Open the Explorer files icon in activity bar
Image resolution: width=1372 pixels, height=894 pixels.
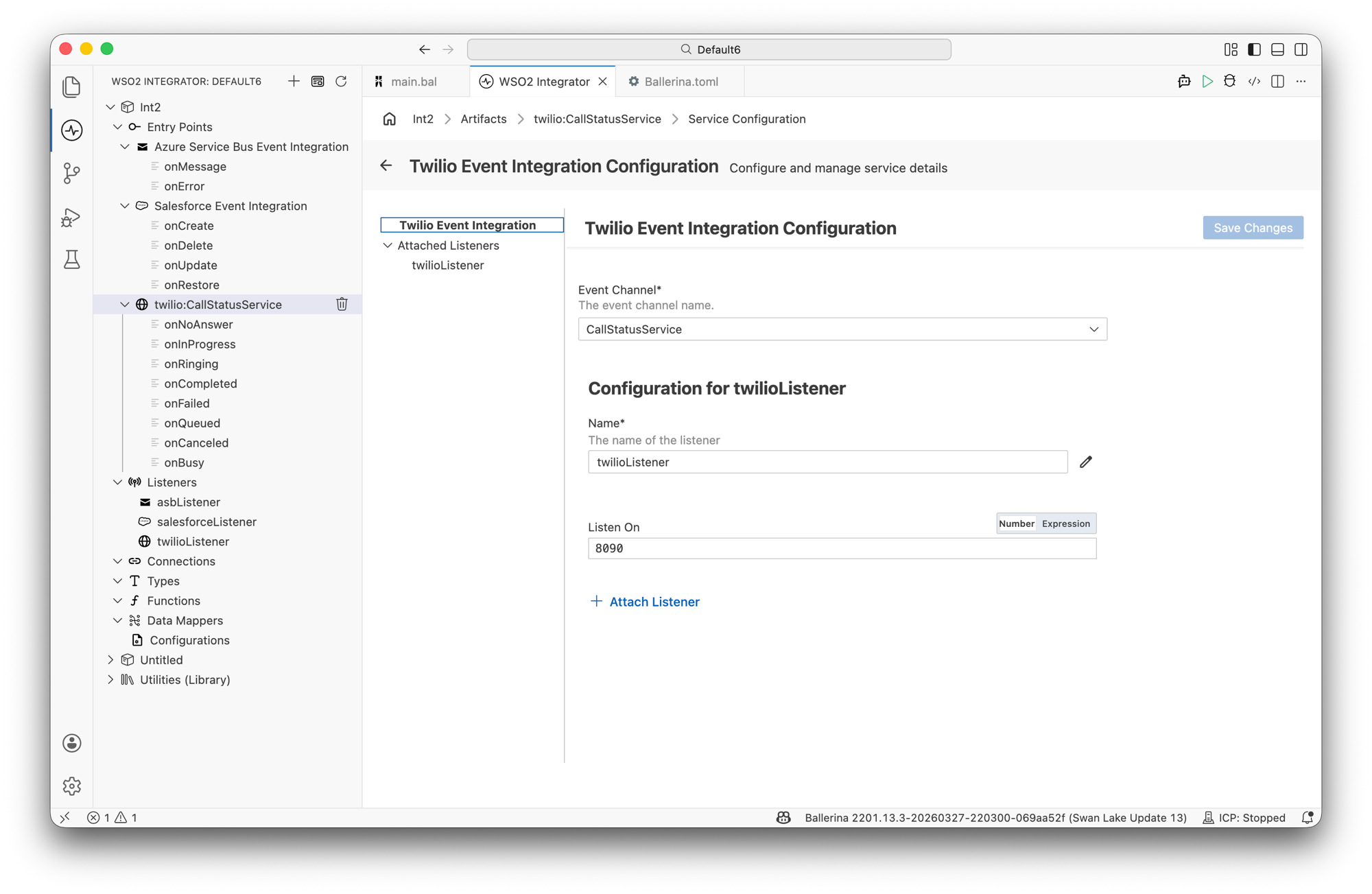pos(71,87)
